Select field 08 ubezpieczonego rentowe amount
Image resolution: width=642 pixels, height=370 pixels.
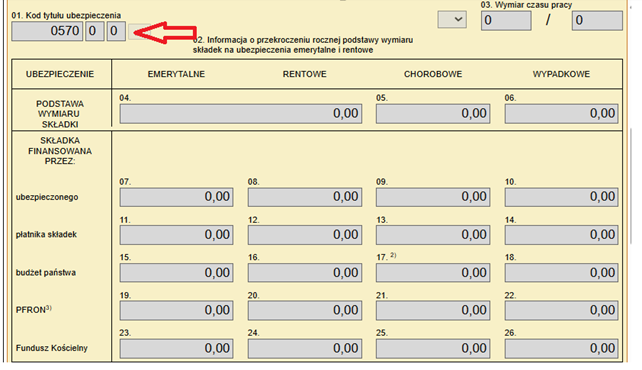pyautogui.click(x=305, y=197)
